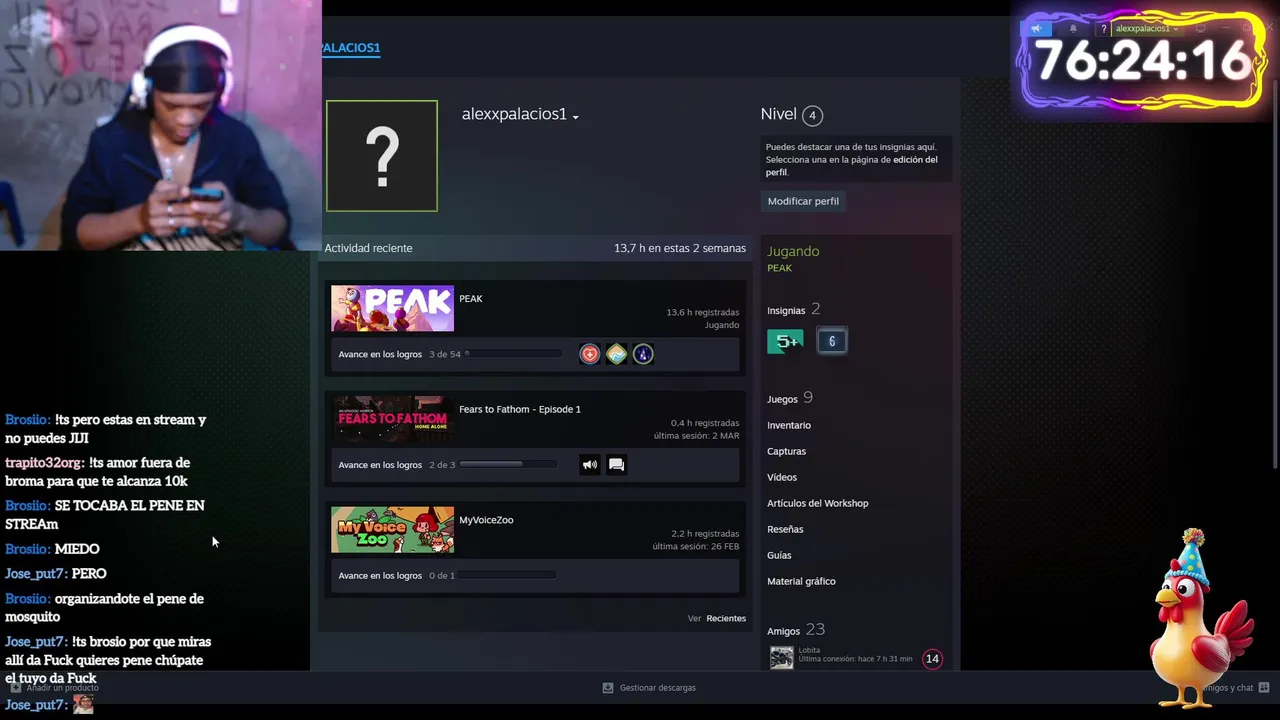Open Avance en los logros for PEAK
This screenshot has height=720, width=1280.
point(380,354)
